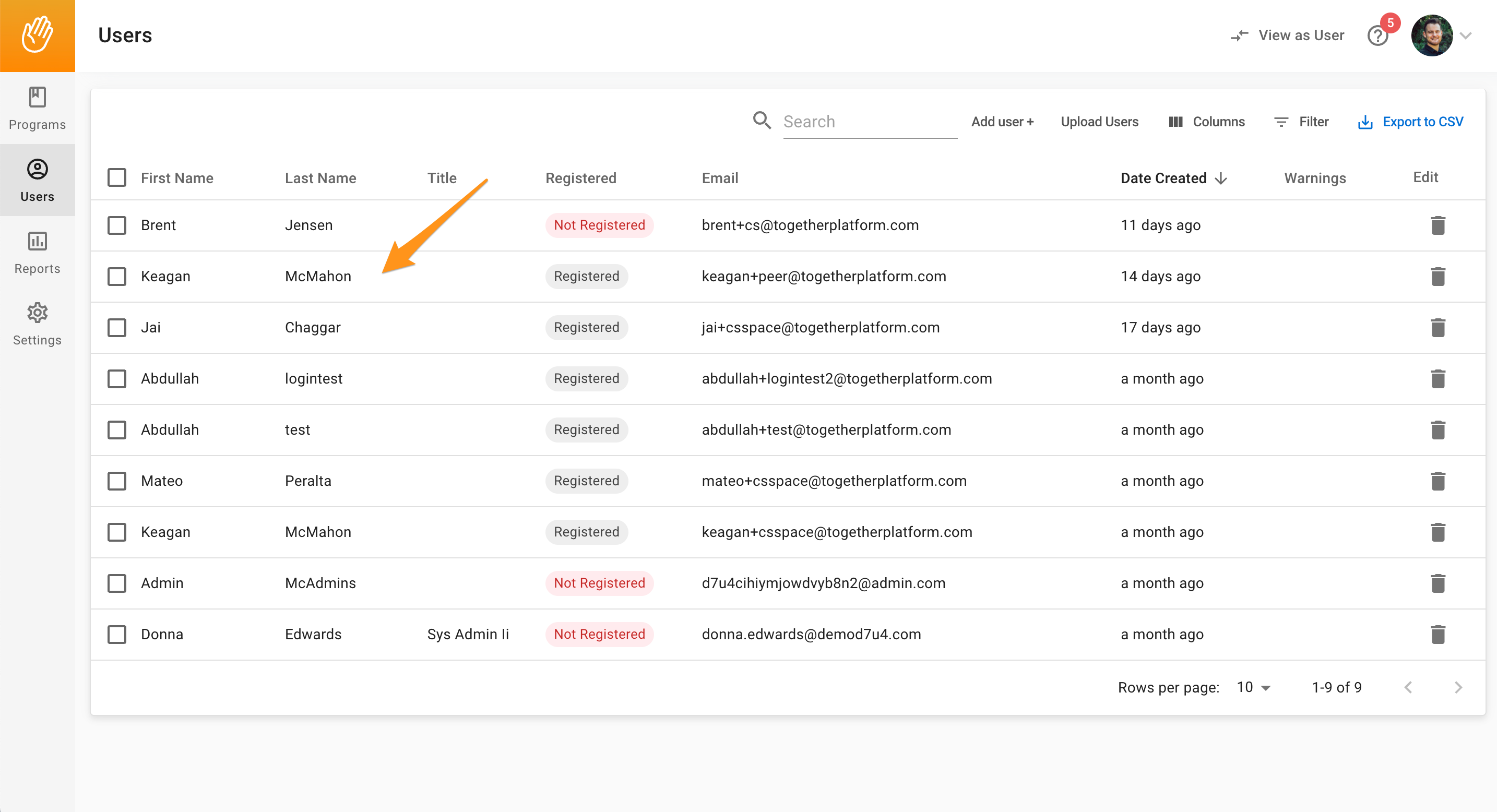Delete user Brent Jensen with trash icon
This screenshot has width=1497, height=812.
(x=1437, y=225)
